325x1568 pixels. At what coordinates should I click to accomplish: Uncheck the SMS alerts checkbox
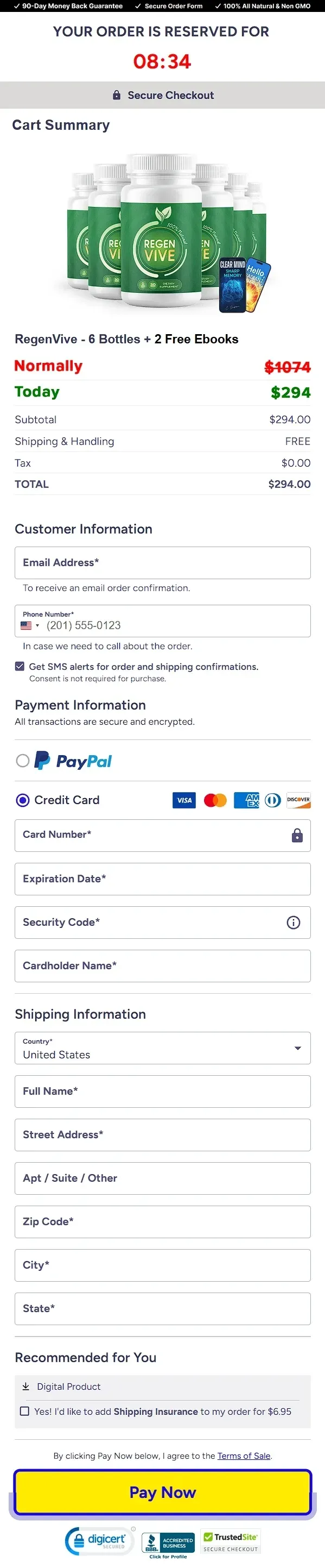click(20, 667)
